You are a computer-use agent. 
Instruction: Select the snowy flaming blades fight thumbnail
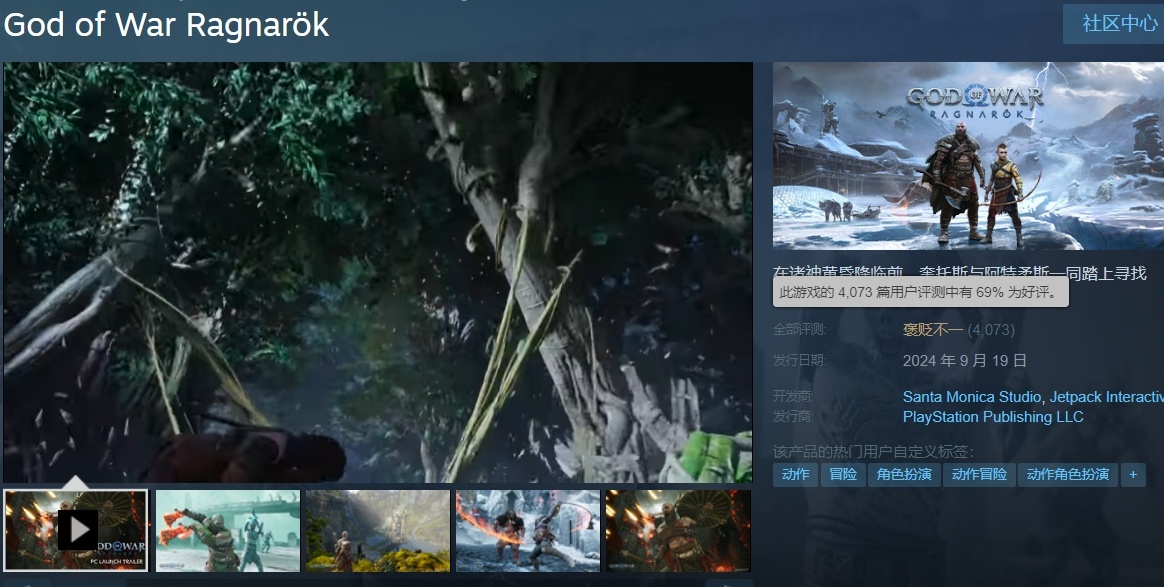[528, 530]
